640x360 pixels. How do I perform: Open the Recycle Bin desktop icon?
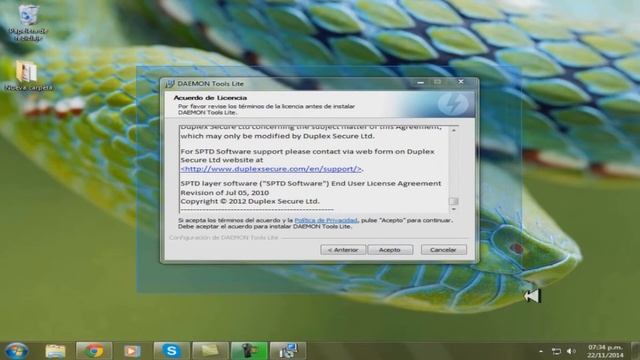[x=28, y=22]
